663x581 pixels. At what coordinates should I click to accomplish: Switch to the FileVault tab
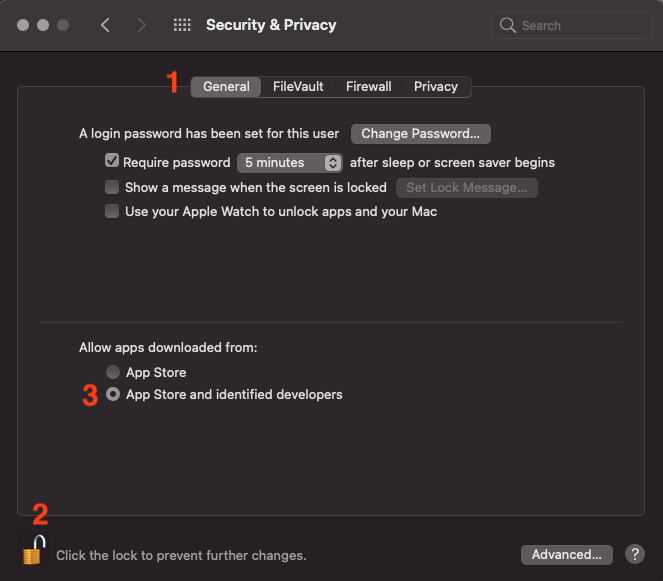coord(298,87)
